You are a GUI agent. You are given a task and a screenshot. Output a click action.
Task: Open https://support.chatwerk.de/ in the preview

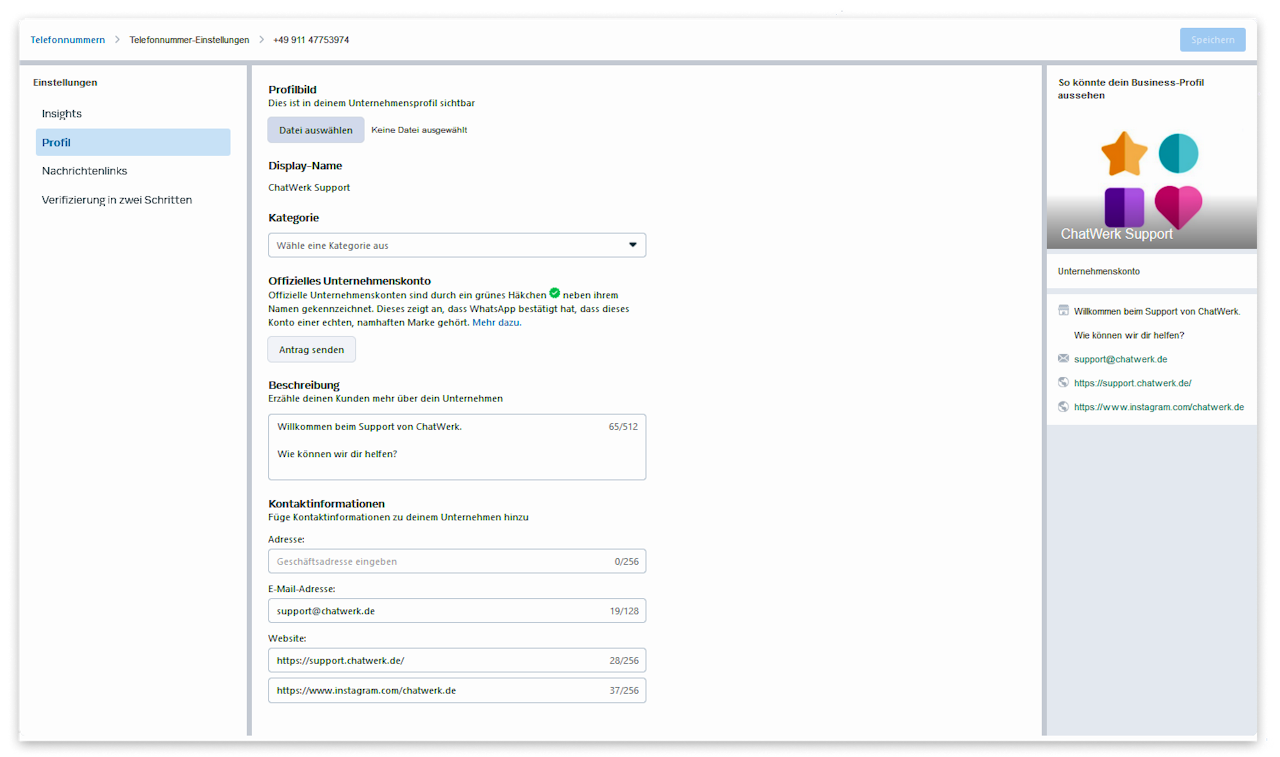point(1133,383)
